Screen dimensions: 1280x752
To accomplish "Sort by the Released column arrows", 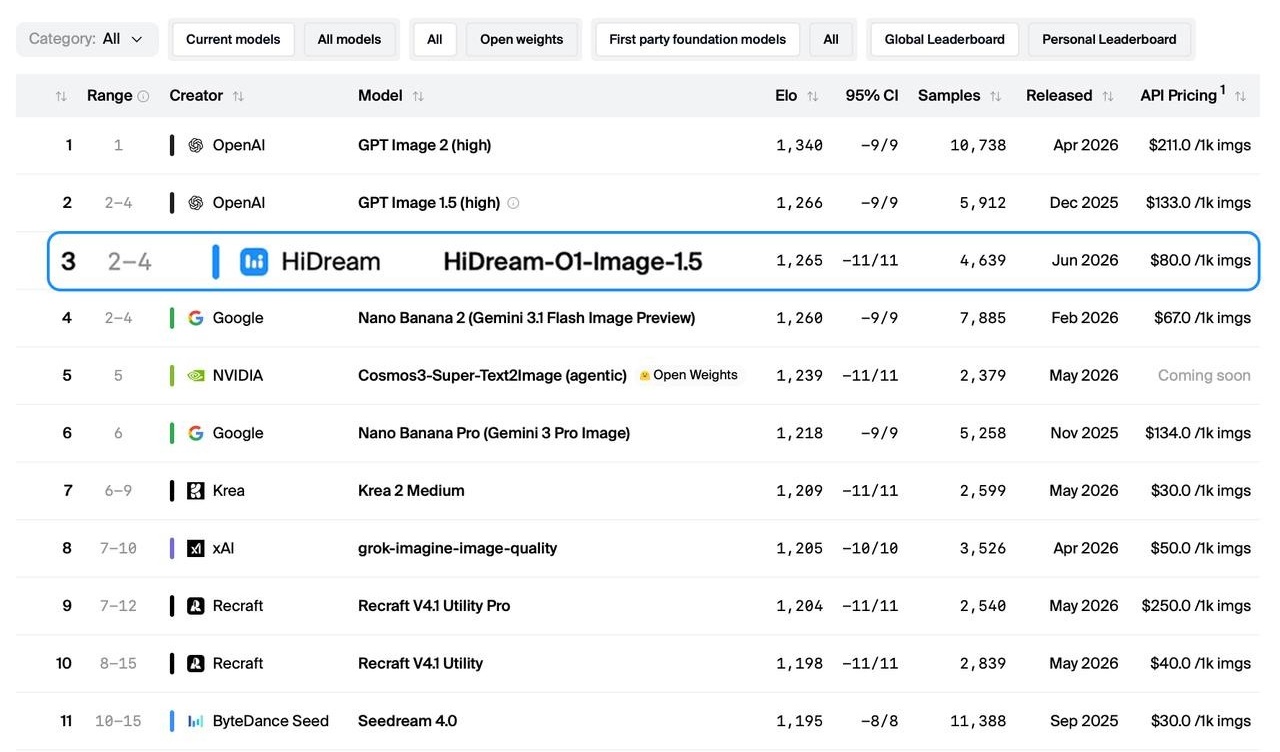I will pyautogui.click(x=1108, y=96).
